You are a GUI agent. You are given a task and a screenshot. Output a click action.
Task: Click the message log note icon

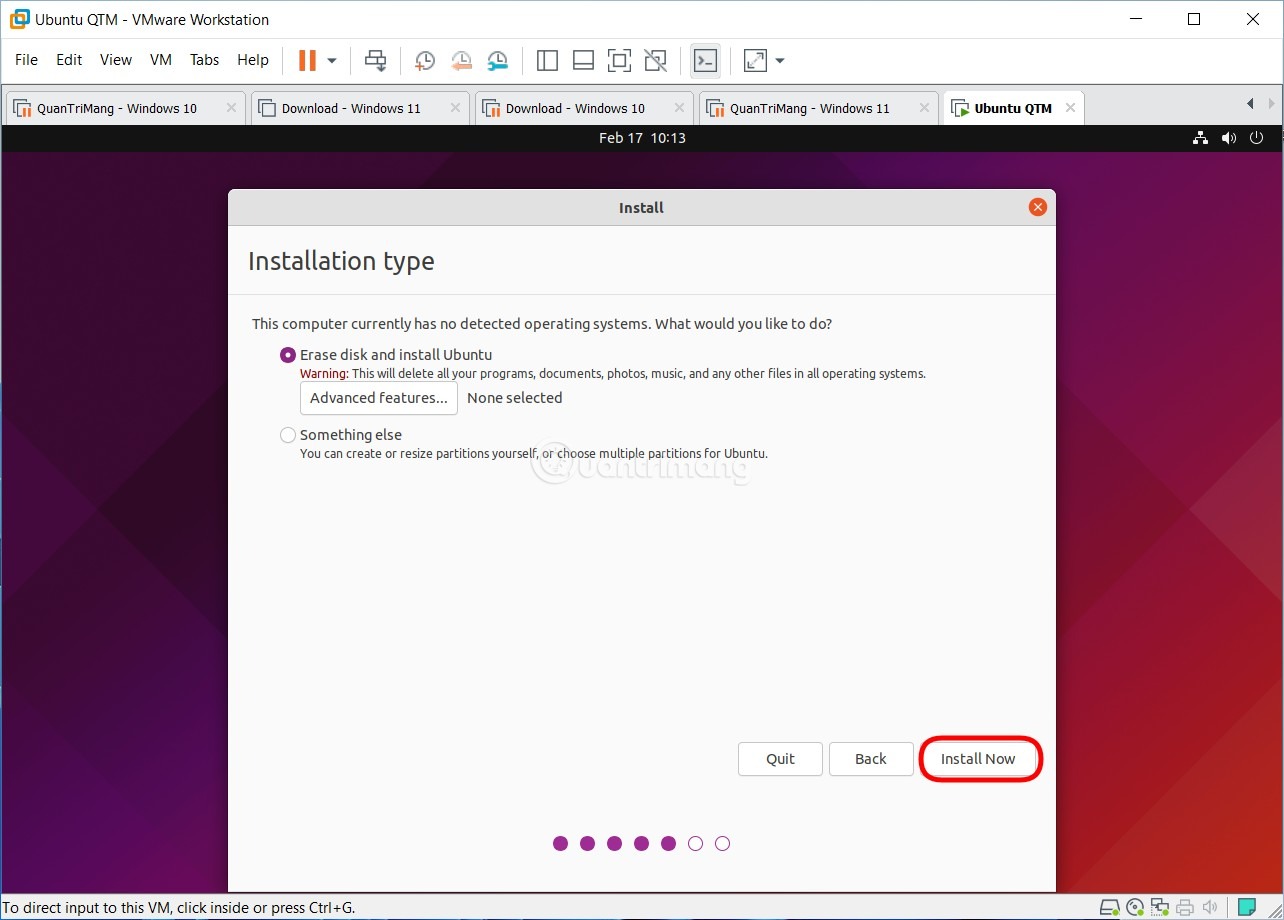click(1246, 908)
